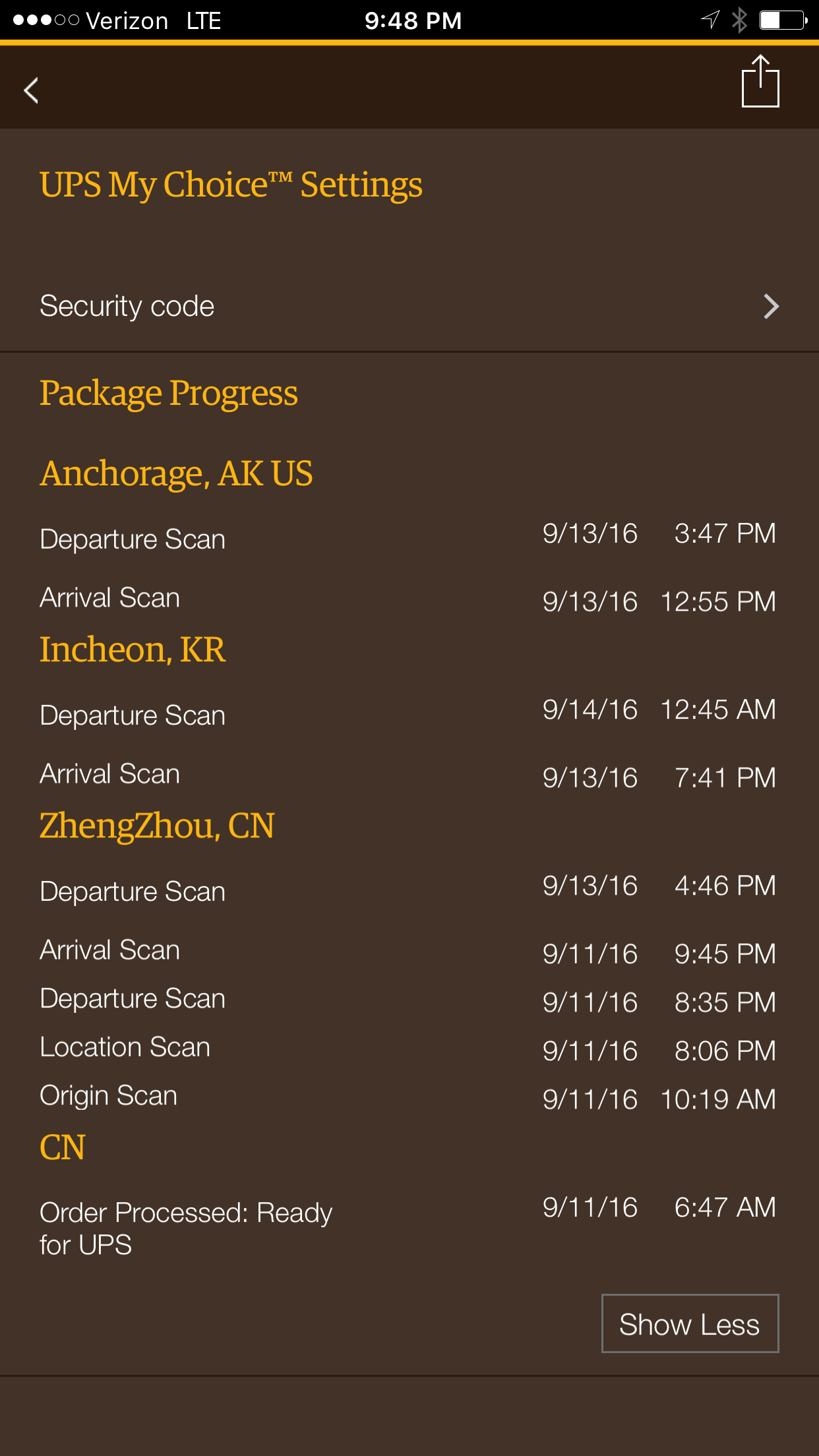Tap Order Processed: Ready for UPS entry

408,1228
